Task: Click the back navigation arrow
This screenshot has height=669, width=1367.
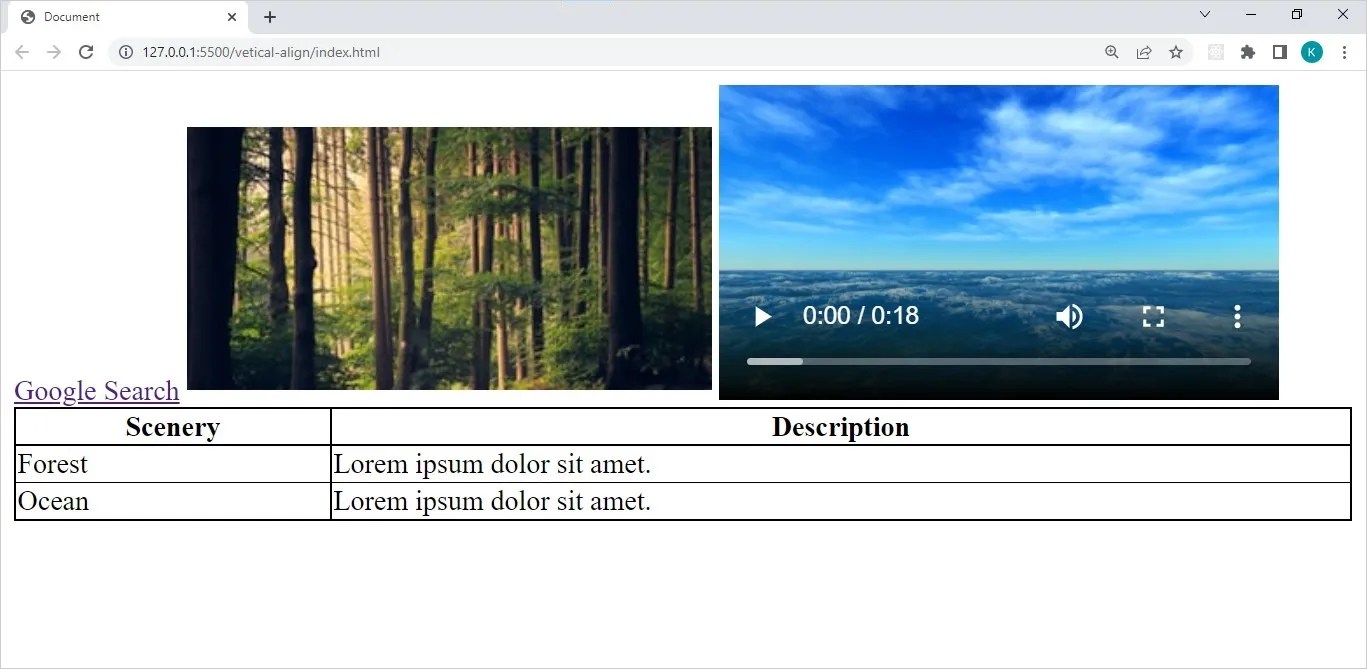Action: click(x=21, y=52)
